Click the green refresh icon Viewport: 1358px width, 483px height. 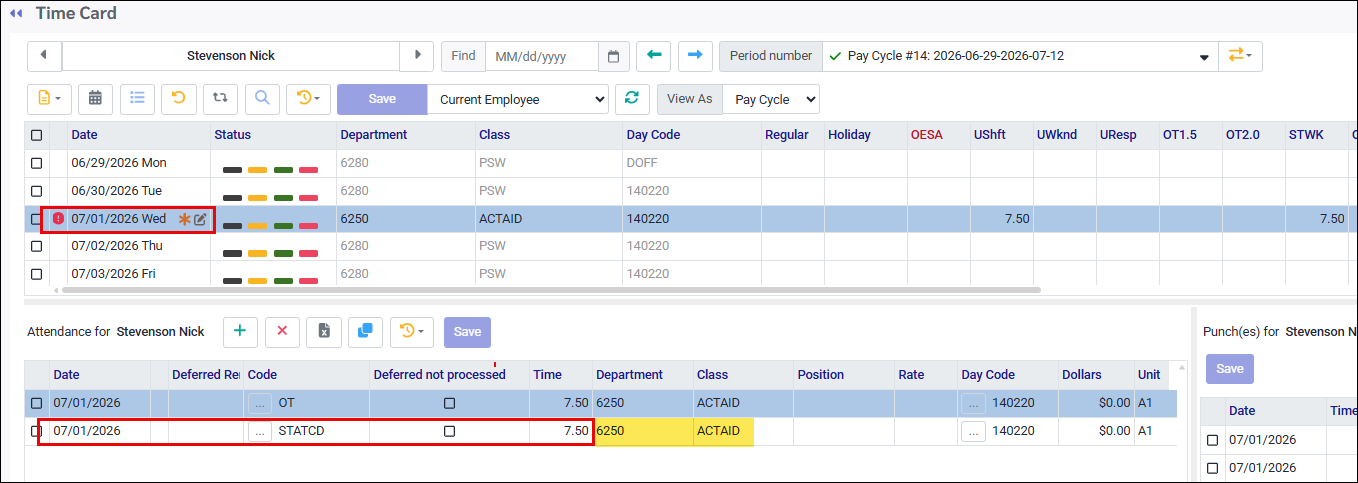(631, 99)
